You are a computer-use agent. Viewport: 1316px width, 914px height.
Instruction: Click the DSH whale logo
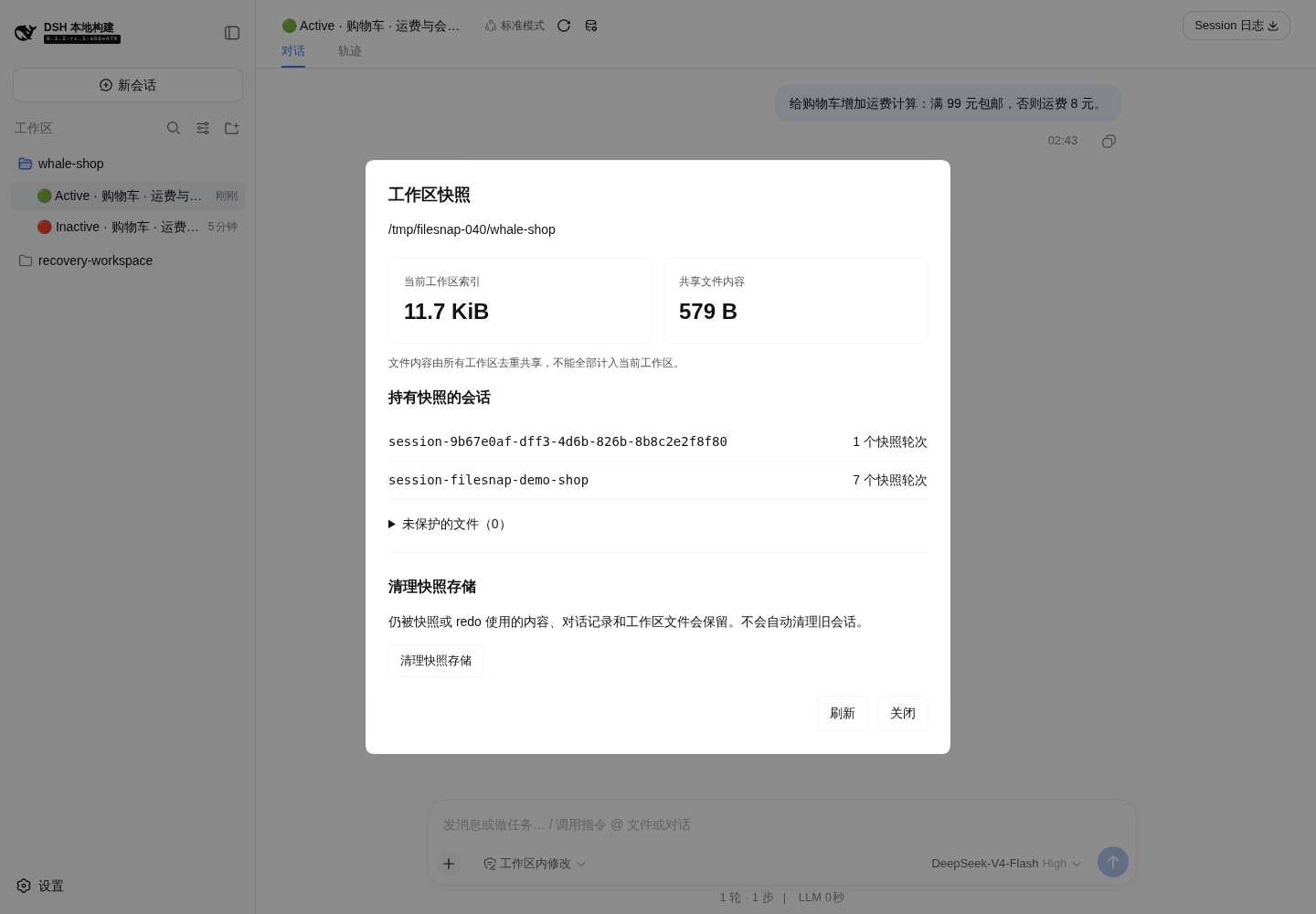click(26, 33)
